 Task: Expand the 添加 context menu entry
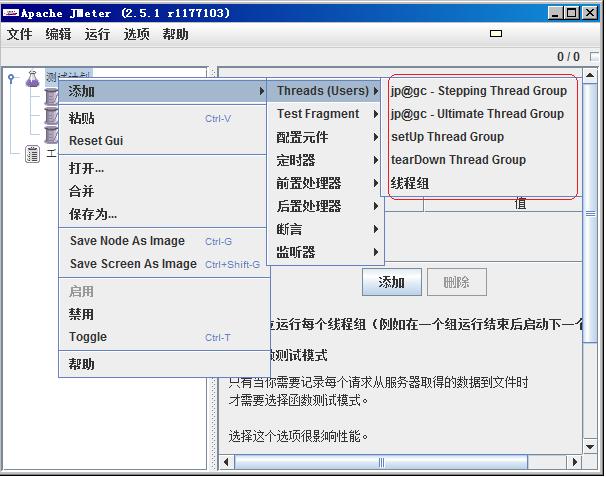pos(163,92)
